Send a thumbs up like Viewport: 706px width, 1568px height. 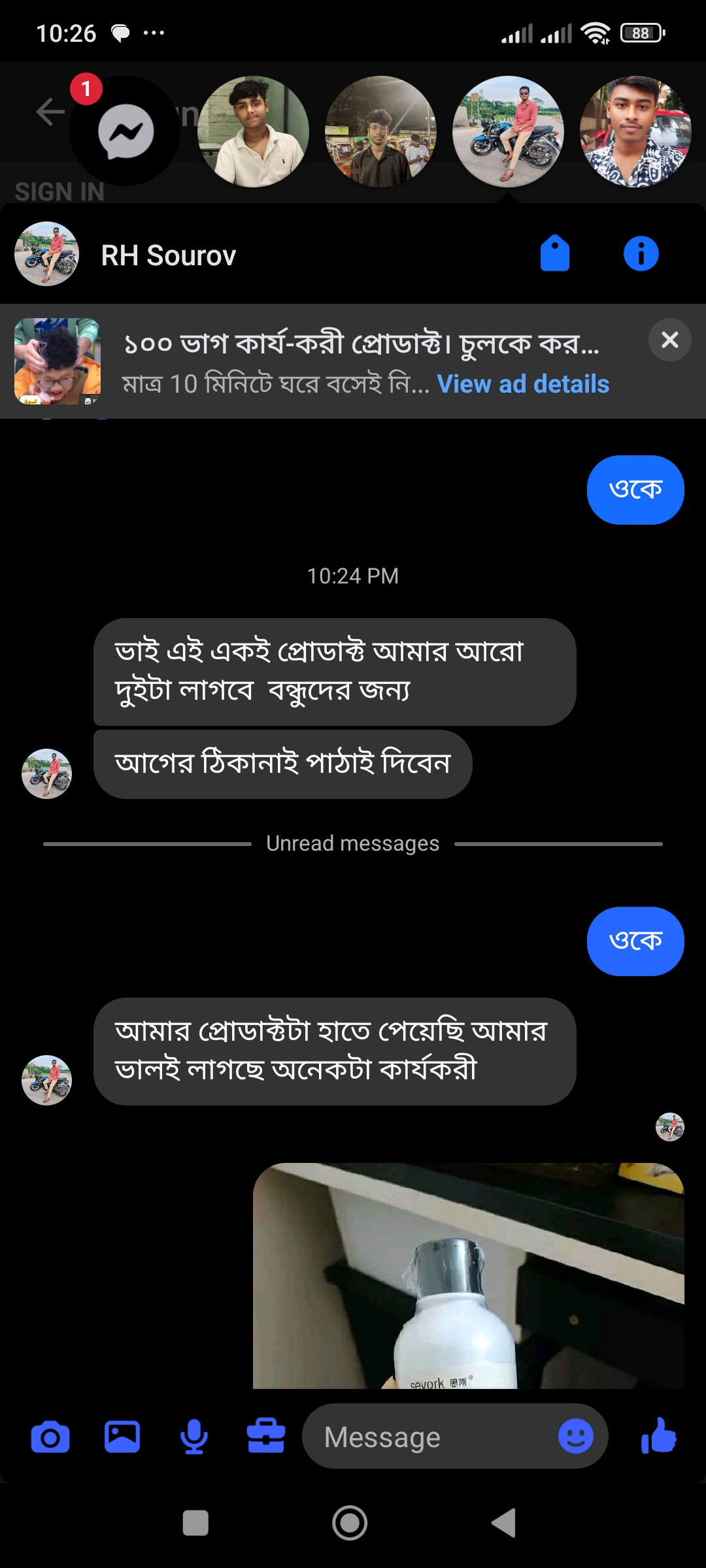tap(659, 1436)
